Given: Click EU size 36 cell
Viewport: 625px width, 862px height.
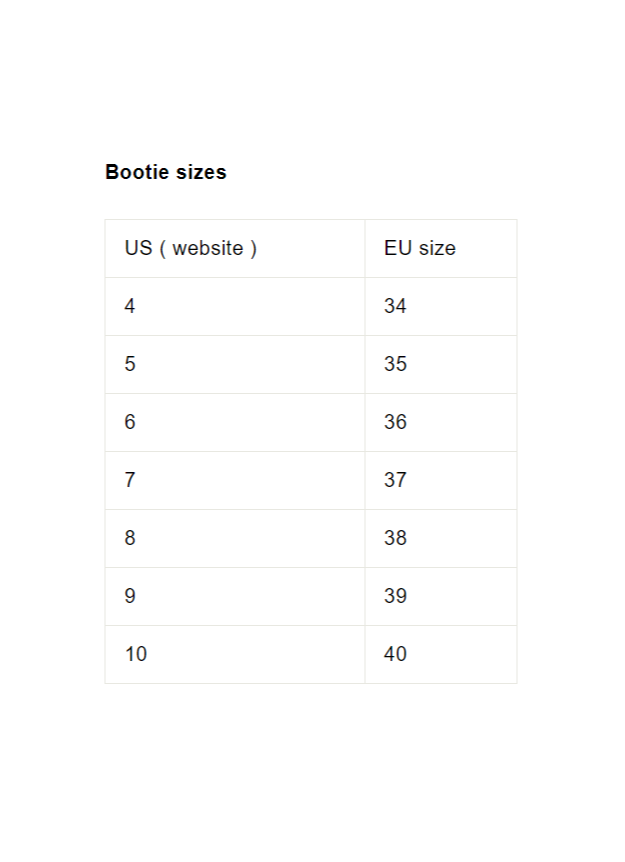Looking at the screenshot, I should point(441,423).
